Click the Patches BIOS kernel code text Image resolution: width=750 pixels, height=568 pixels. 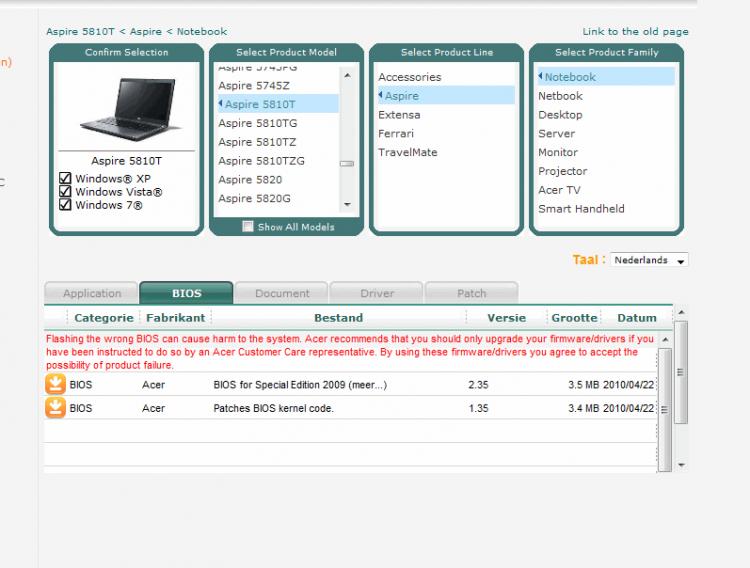pos(274,408)
